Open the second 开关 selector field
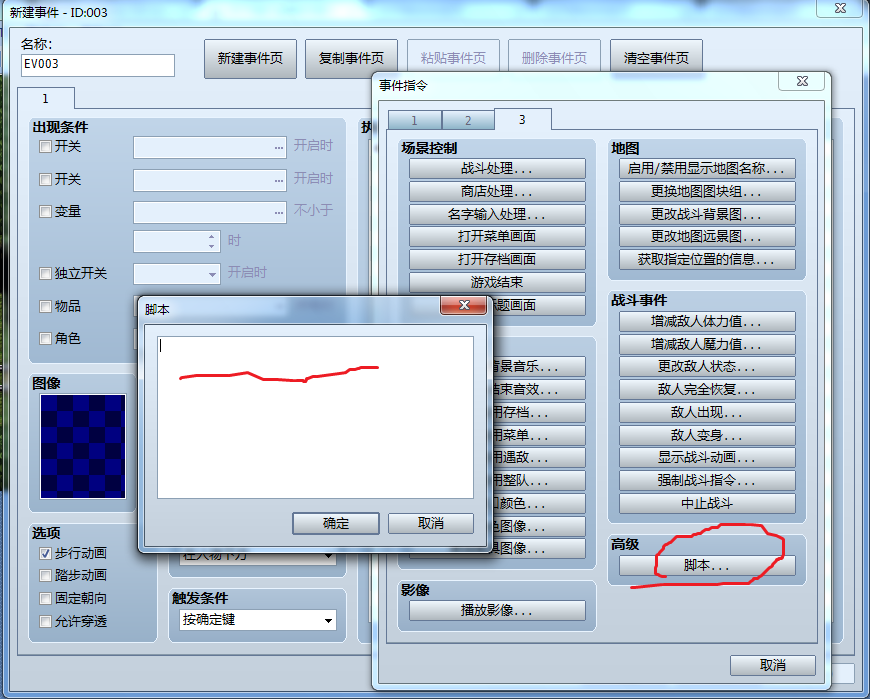This screenshot has width=870, height=699. click(210, 180)
